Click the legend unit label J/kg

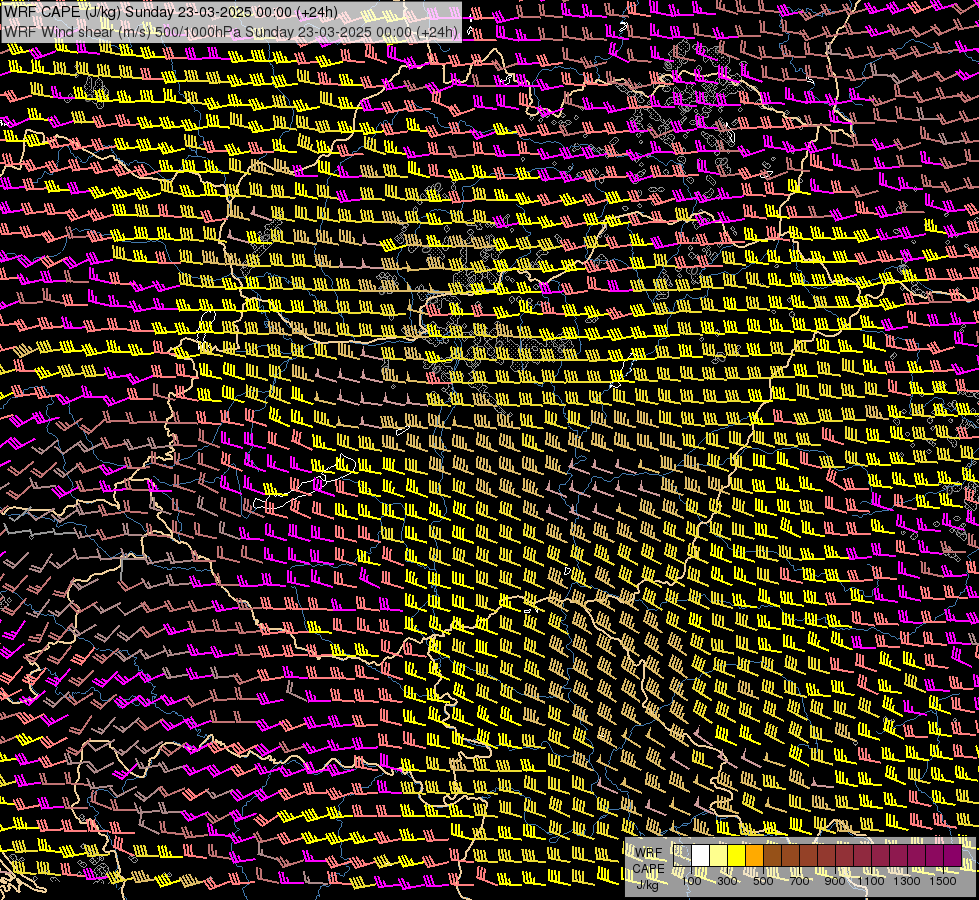coord(647,885)
